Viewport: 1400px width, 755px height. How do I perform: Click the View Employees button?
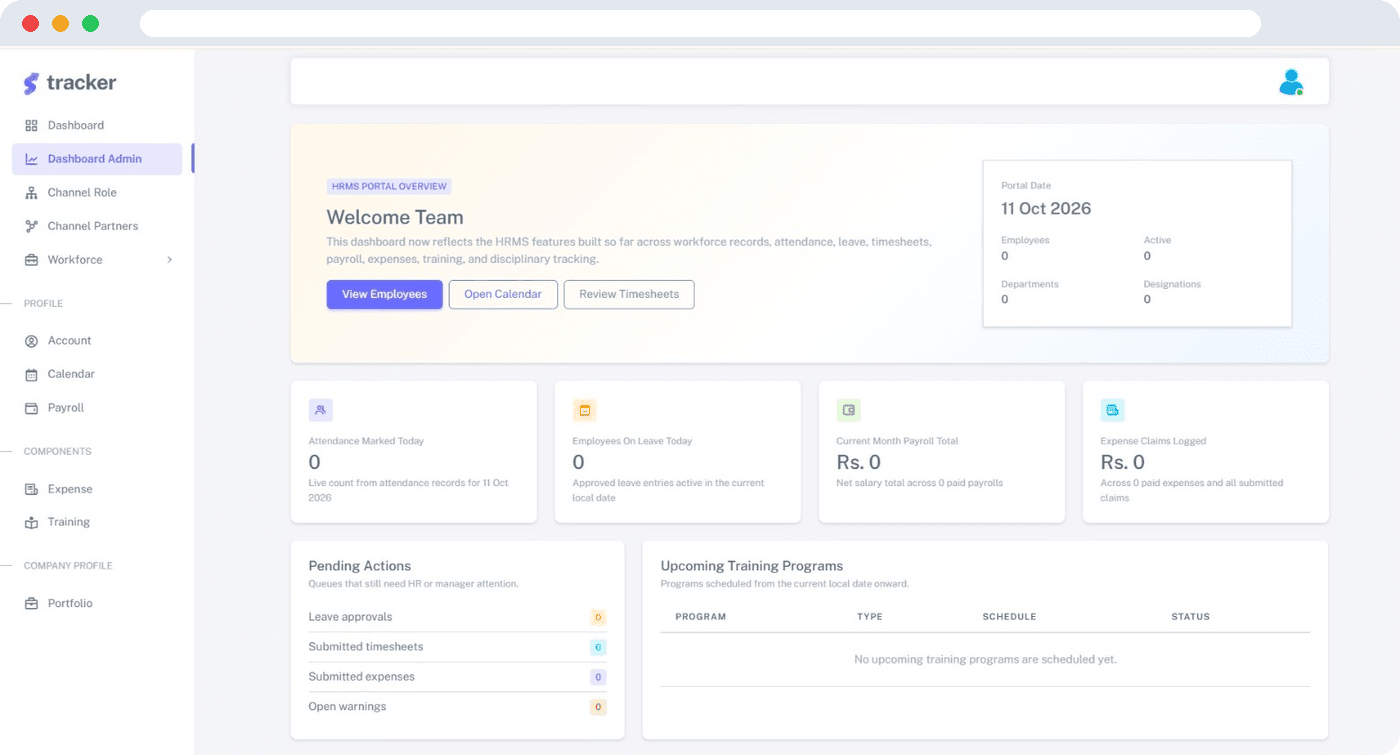[384, 294]
